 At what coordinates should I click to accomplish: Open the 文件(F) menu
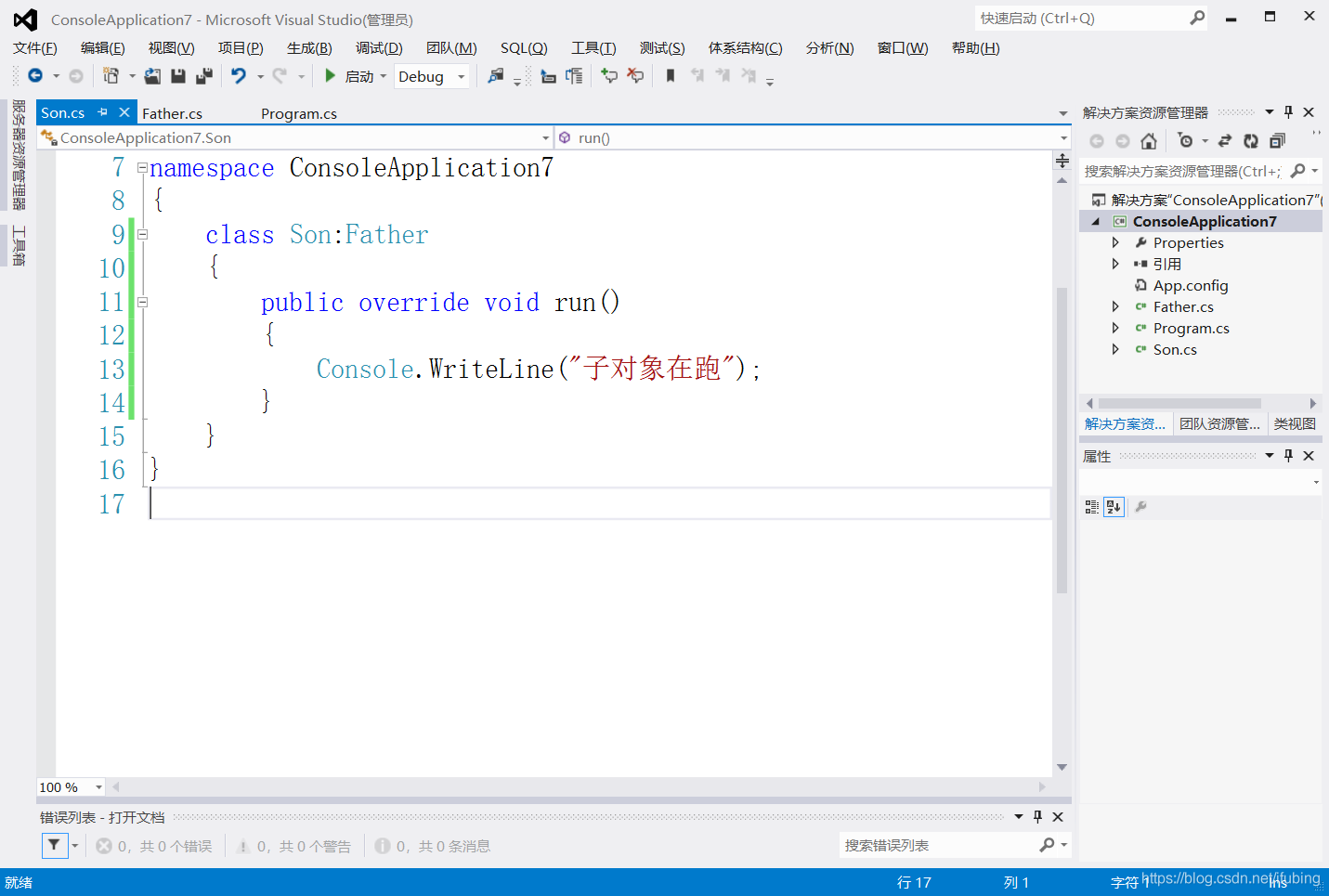[34, 48]
